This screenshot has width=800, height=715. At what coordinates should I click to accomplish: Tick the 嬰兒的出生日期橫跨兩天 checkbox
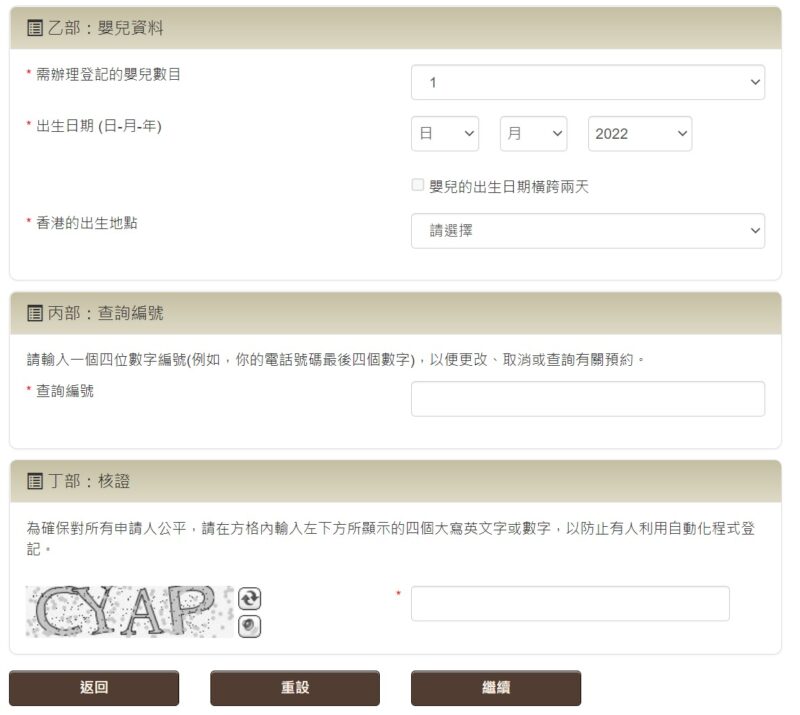(418, 185)
